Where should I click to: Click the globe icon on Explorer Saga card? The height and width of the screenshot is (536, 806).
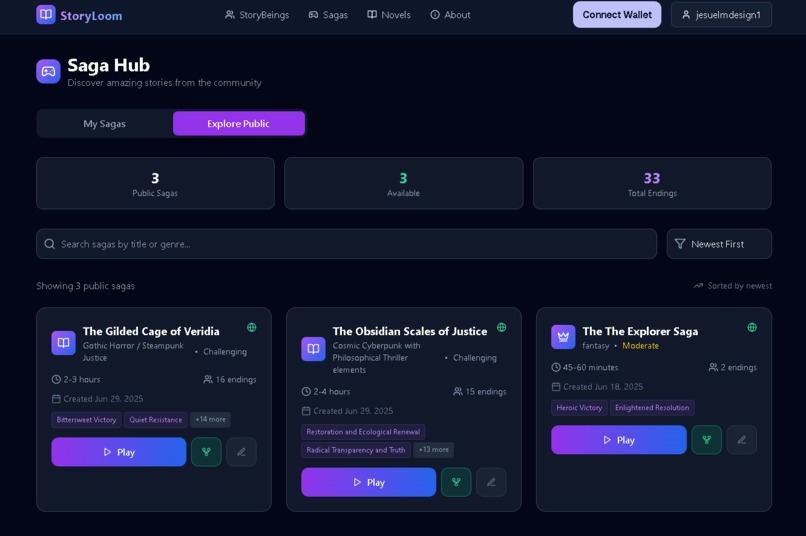pyautogui.click(x=752, y=327)
